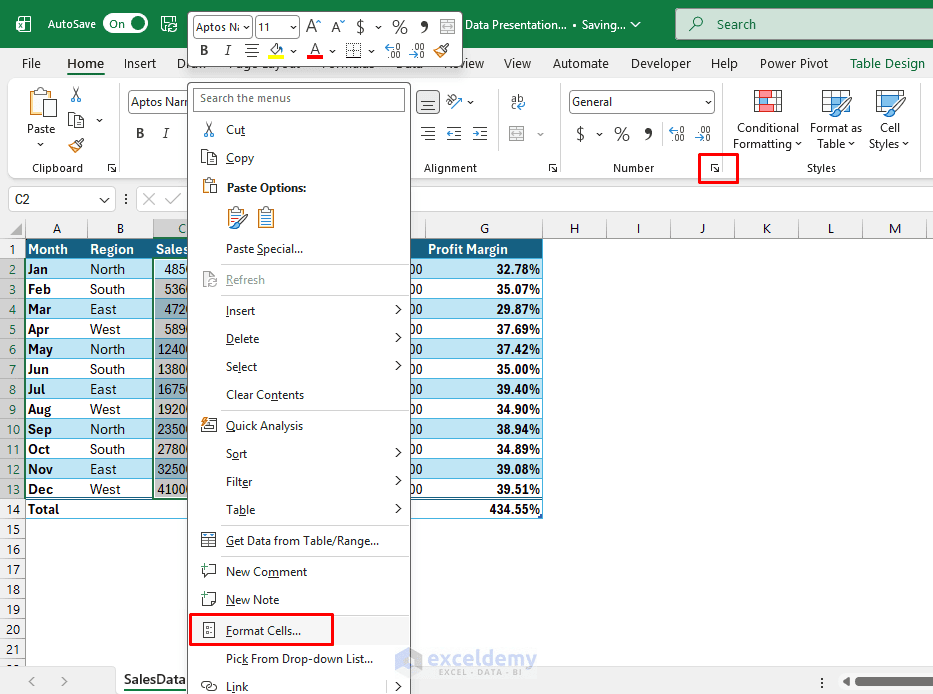Open the Power Pivot tab
The width and height of the screenshot is (933, 694).
793,64
